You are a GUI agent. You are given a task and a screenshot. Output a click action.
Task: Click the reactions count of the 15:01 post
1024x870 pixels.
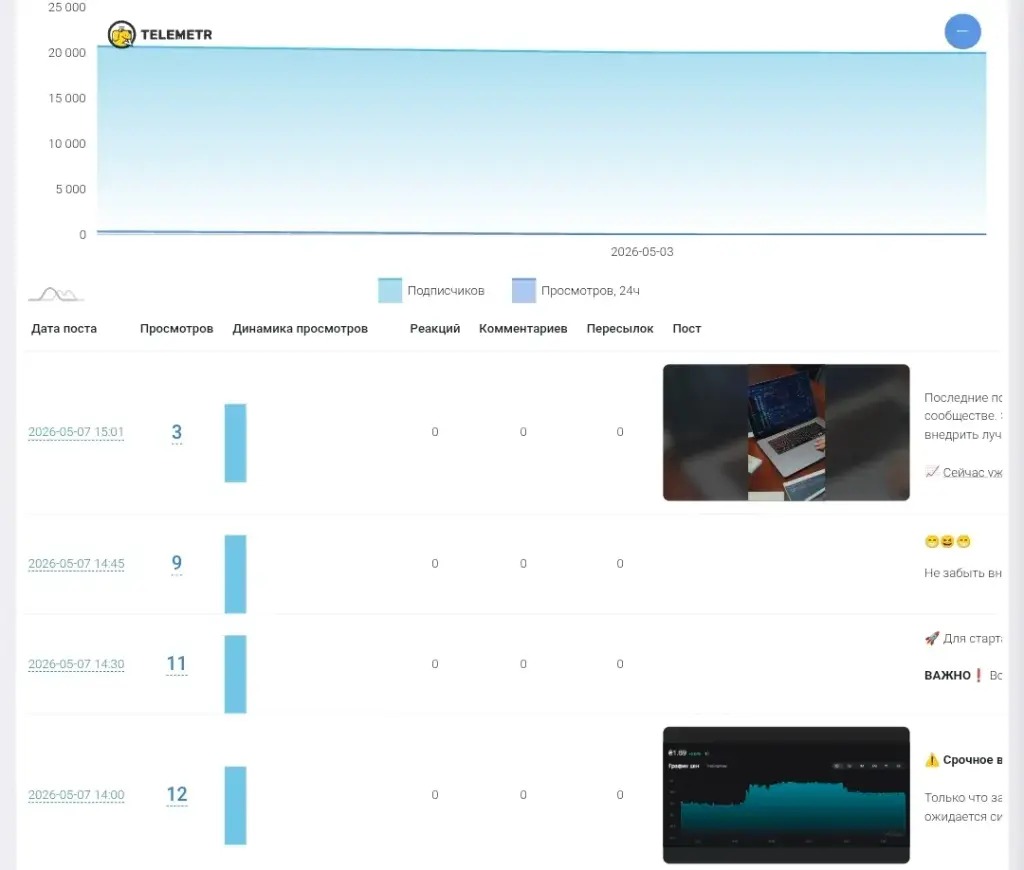[x=435, y=432]
